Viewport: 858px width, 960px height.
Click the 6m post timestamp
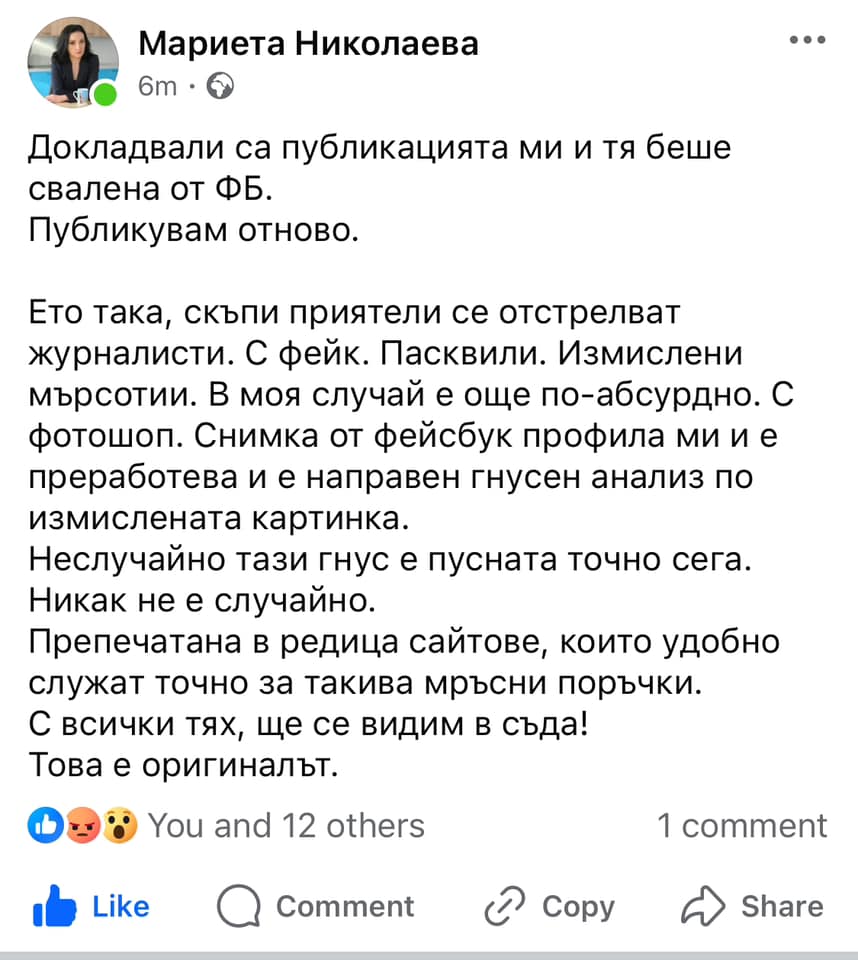tap(157, 86)
